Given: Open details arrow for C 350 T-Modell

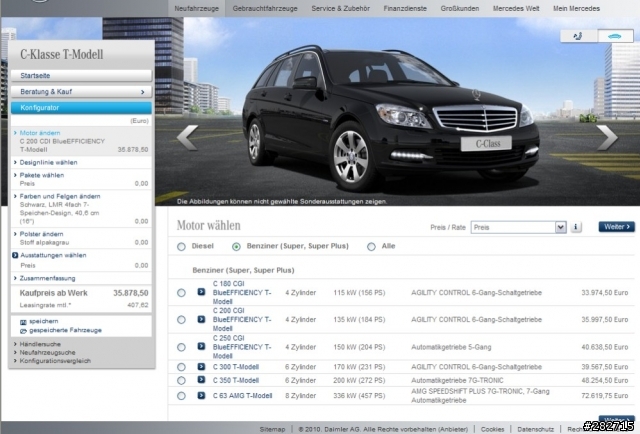Looking at the screenshot, I should click(x=201, y=380).
